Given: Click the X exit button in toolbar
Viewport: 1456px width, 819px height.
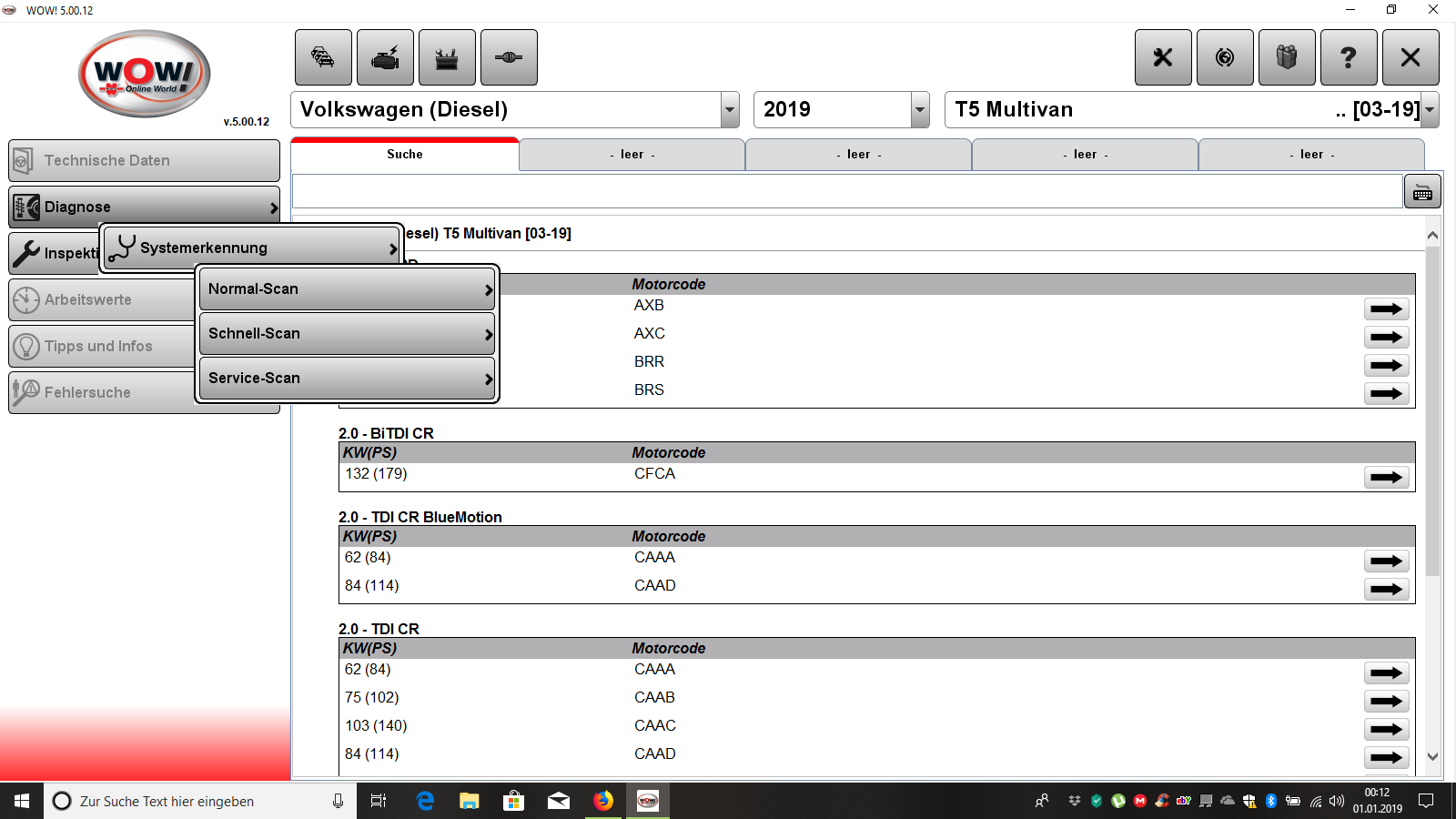Looking at the screenshot, I should [x=1410, y=57].
